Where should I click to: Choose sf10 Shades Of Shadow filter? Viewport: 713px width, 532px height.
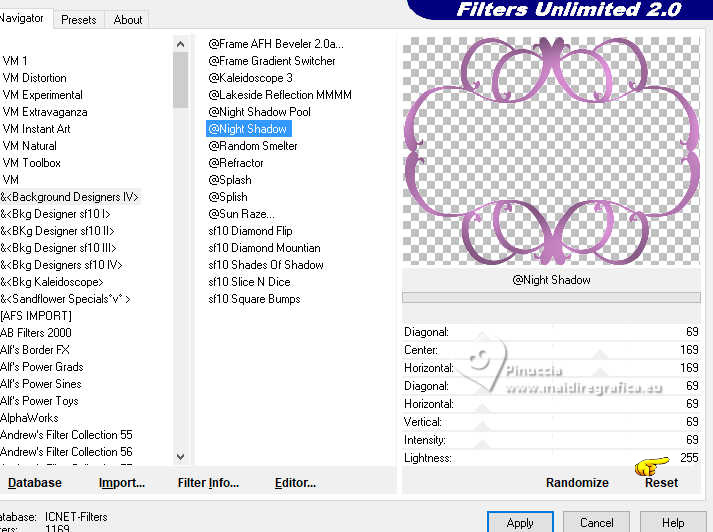266,265
